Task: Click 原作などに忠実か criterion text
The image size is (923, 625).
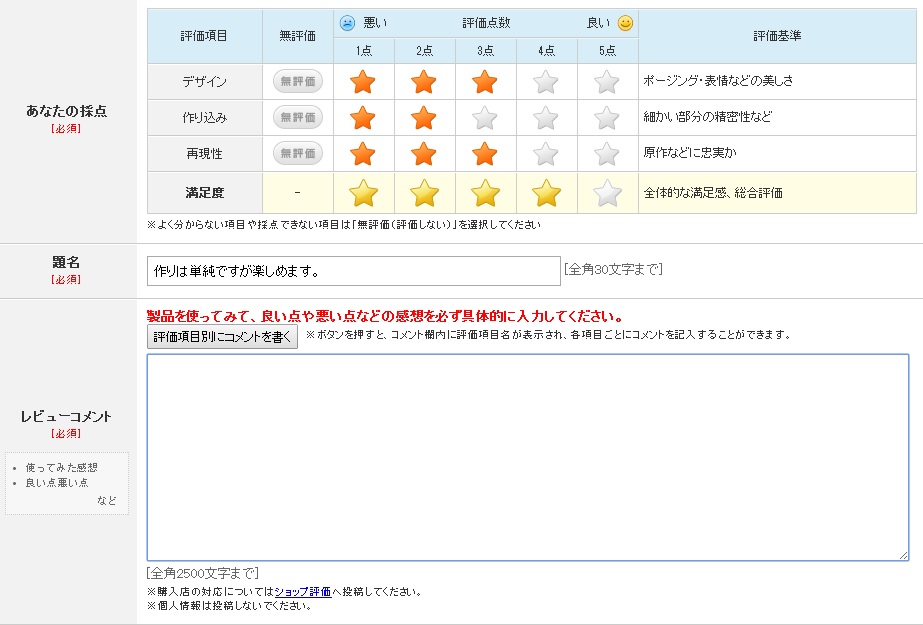Action: pyautogui.click(x=689, y=152)
